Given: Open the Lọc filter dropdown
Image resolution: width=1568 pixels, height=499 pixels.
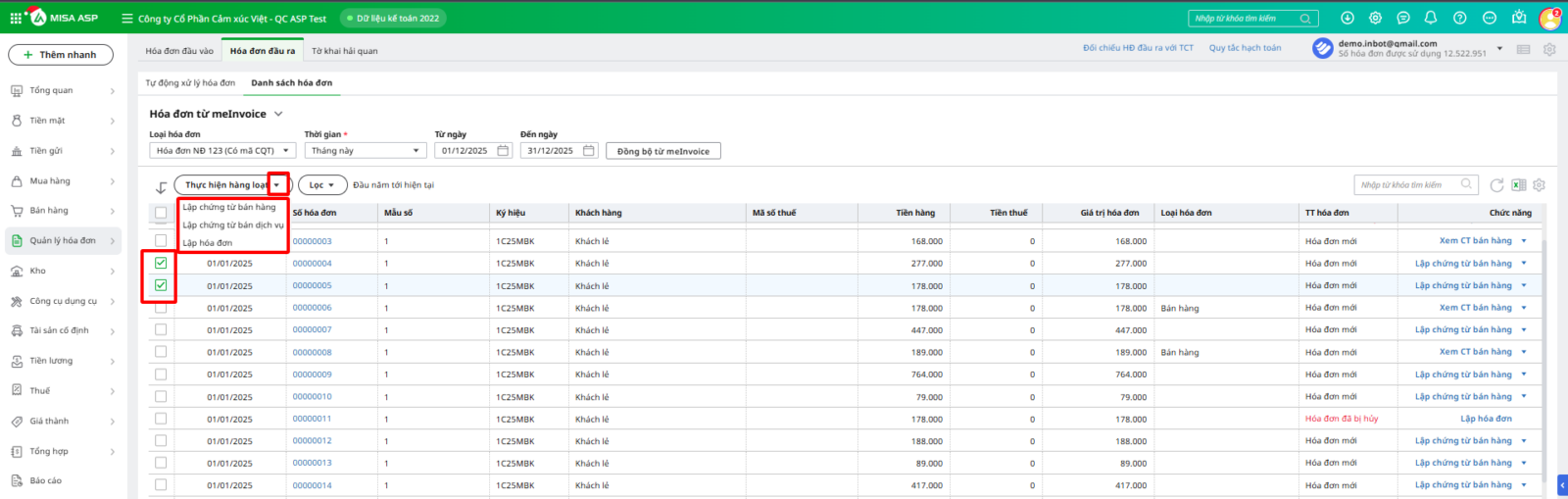Looking at the screenshot, I should [x=322, y=185].
